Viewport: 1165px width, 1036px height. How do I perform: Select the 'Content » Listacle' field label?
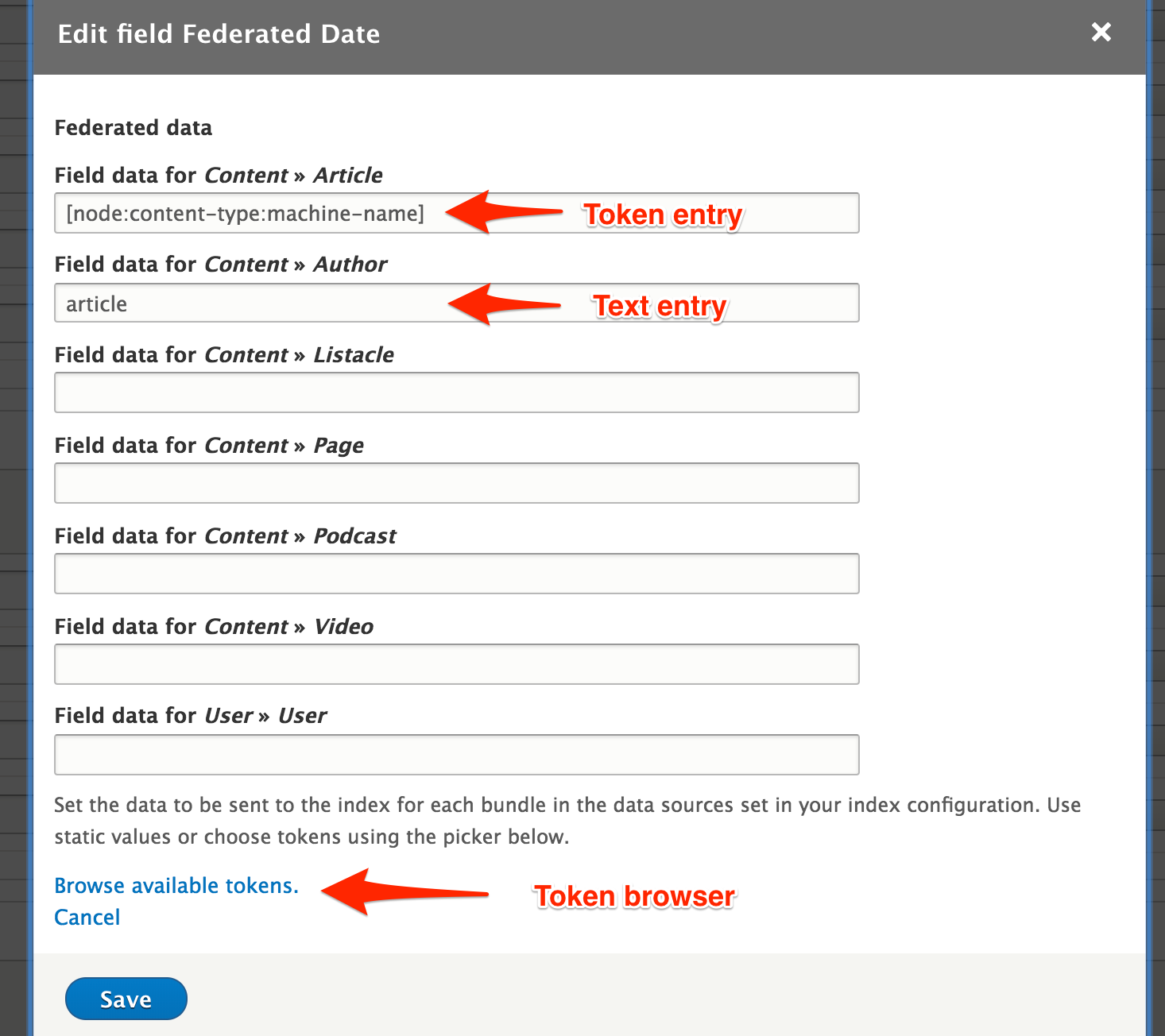coord(224,355)
